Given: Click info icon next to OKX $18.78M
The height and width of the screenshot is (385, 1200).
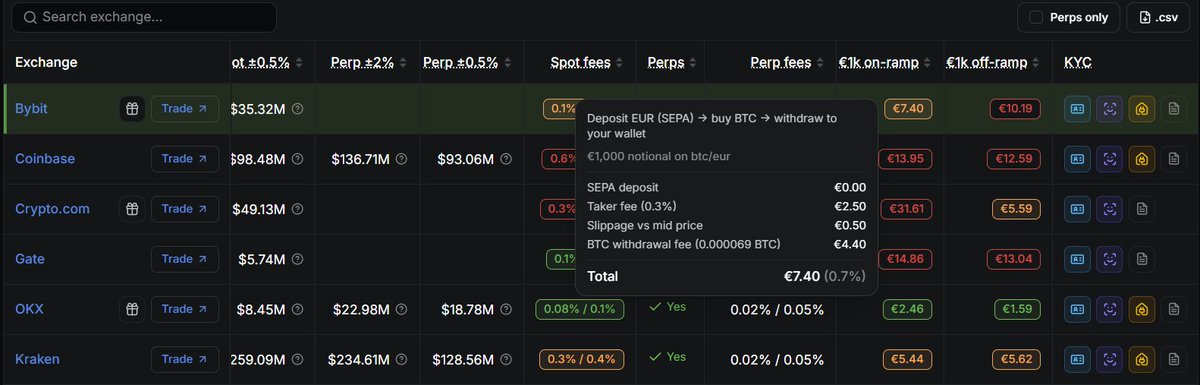Looking at the screenshot, I should (x=505, y=310).
